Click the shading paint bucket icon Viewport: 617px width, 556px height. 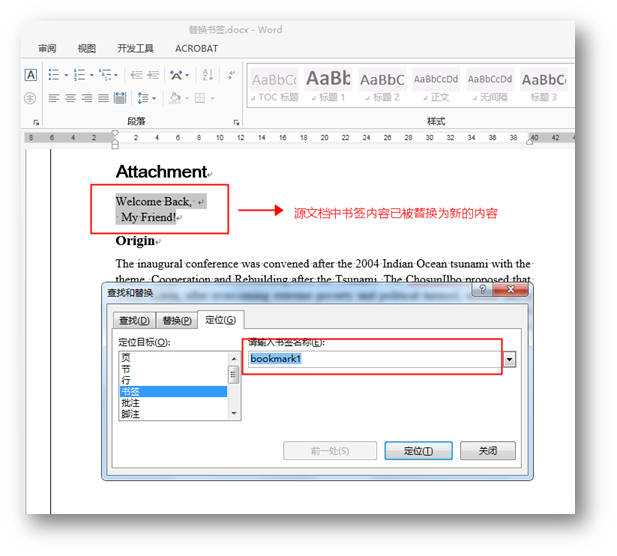click(x=175, y=98)
